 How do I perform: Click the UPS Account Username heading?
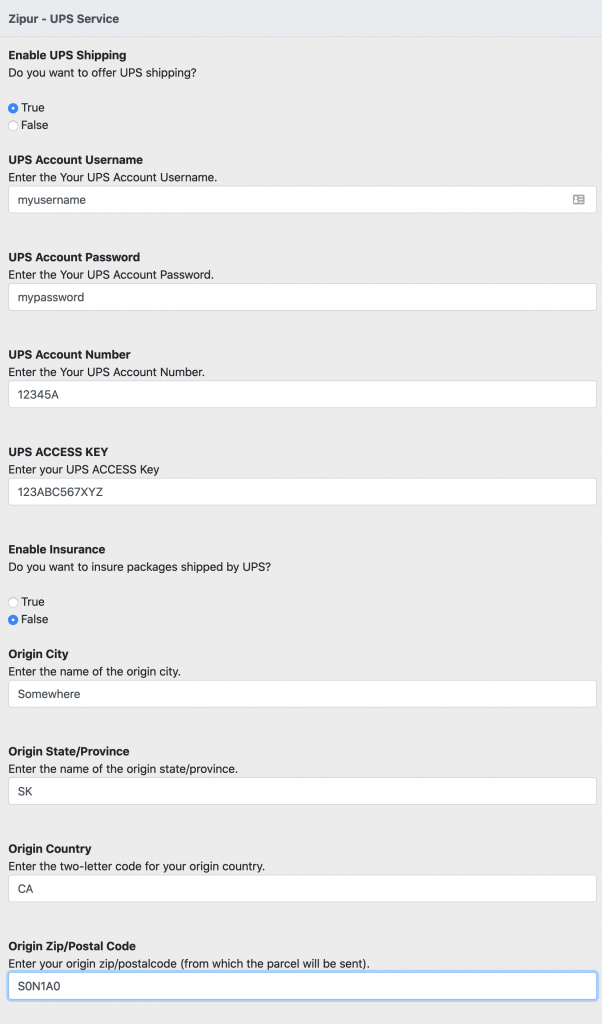[x=76, y=160]
